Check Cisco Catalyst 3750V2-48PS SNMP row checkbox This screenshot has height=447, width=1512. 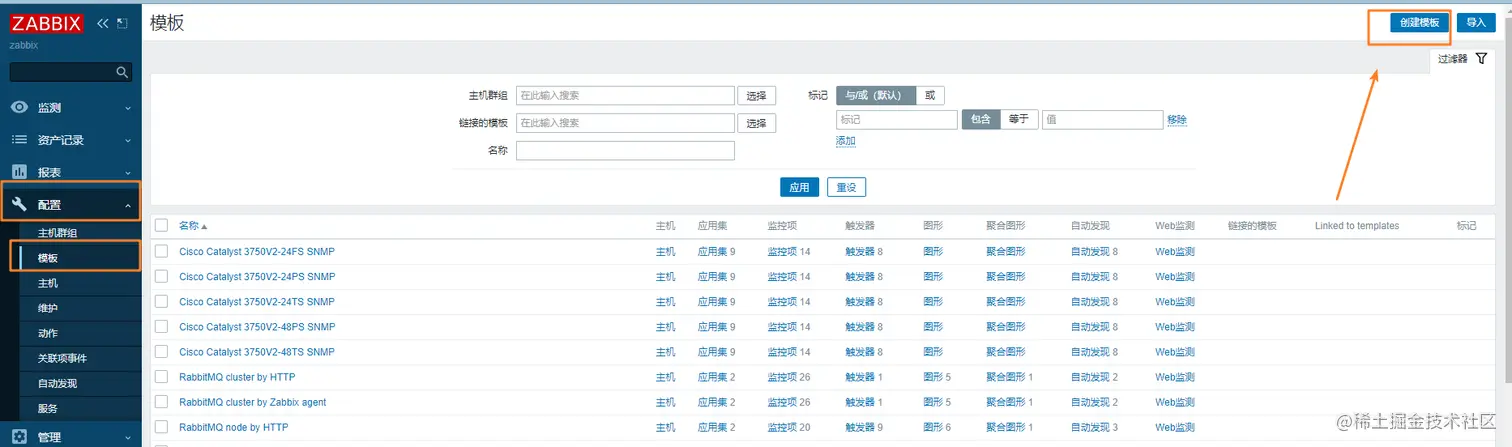click(x=161, y=326)
